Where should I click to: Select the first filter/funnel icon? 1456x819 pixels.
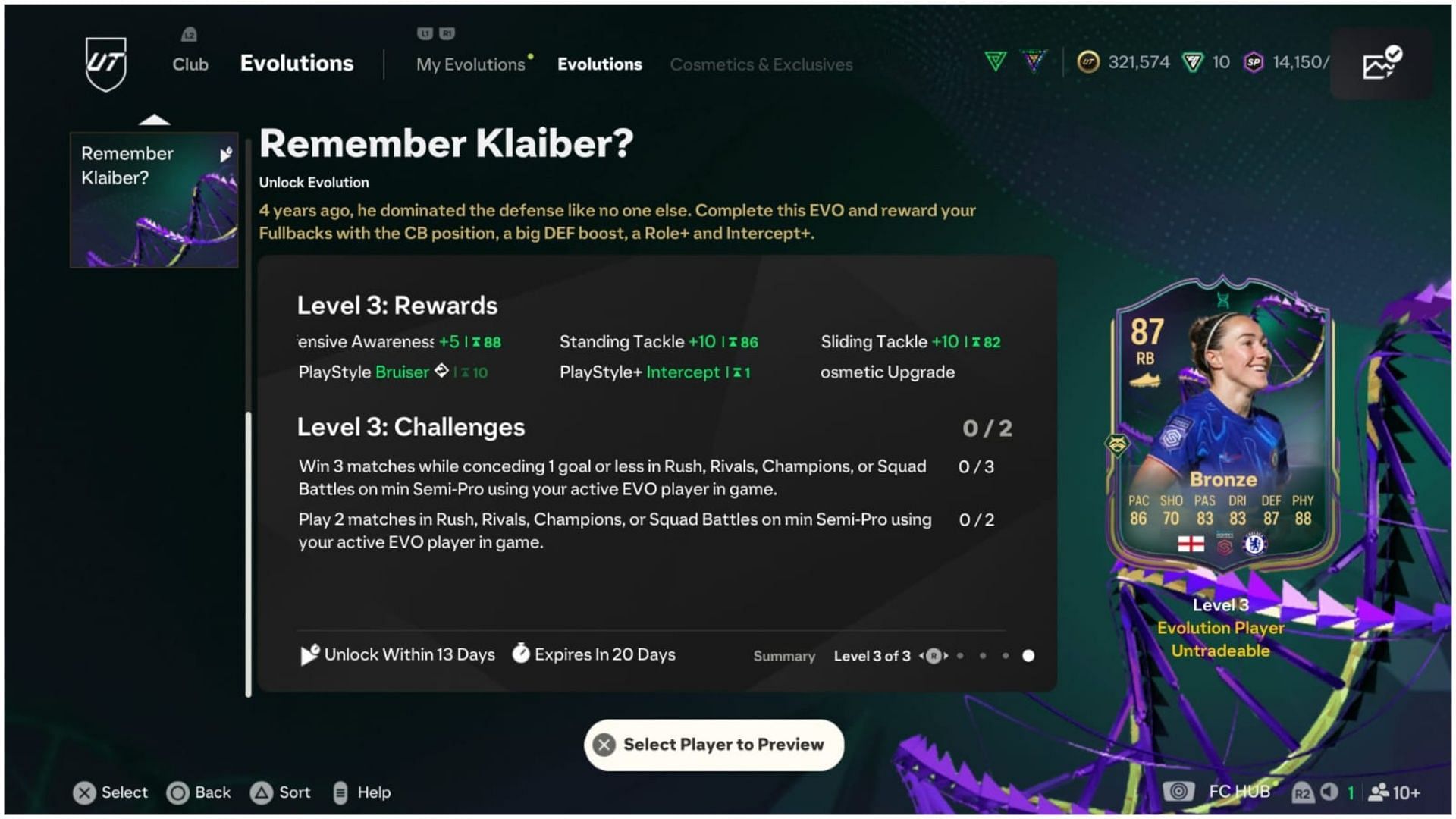pos(1003,62)
